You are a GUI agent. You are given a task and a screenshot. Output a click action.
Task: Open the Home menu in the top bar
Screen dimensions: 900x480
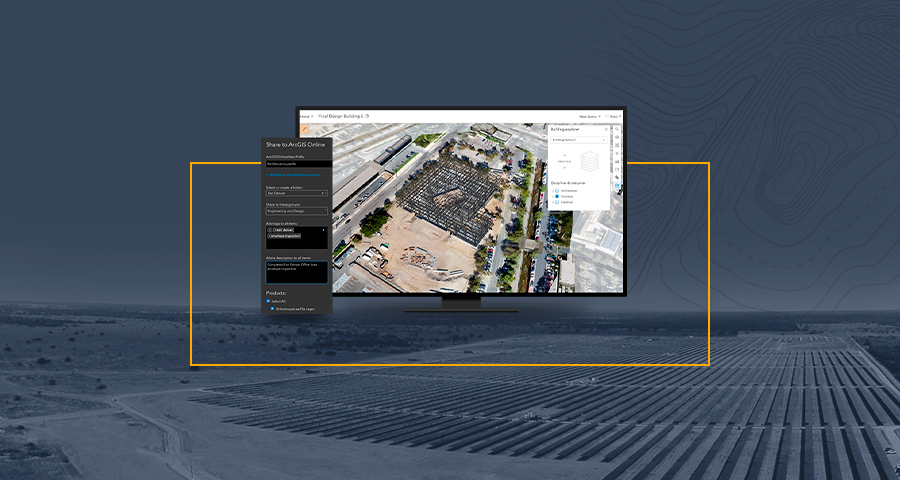306,117
